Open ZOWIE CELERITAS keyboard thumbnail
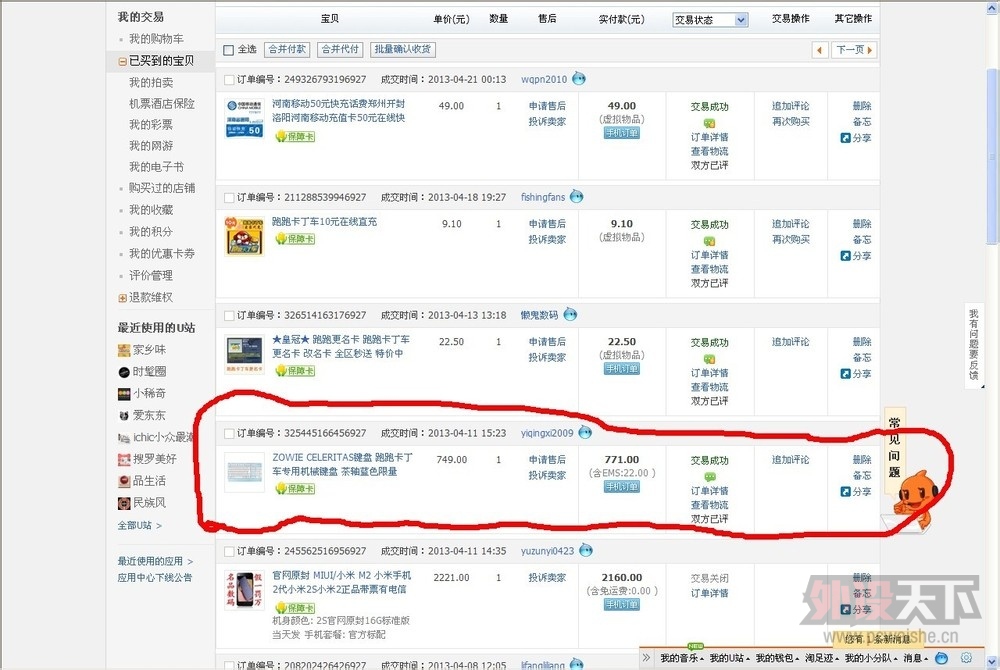This screenshot has height=670, width=1000. click(245, 472)
